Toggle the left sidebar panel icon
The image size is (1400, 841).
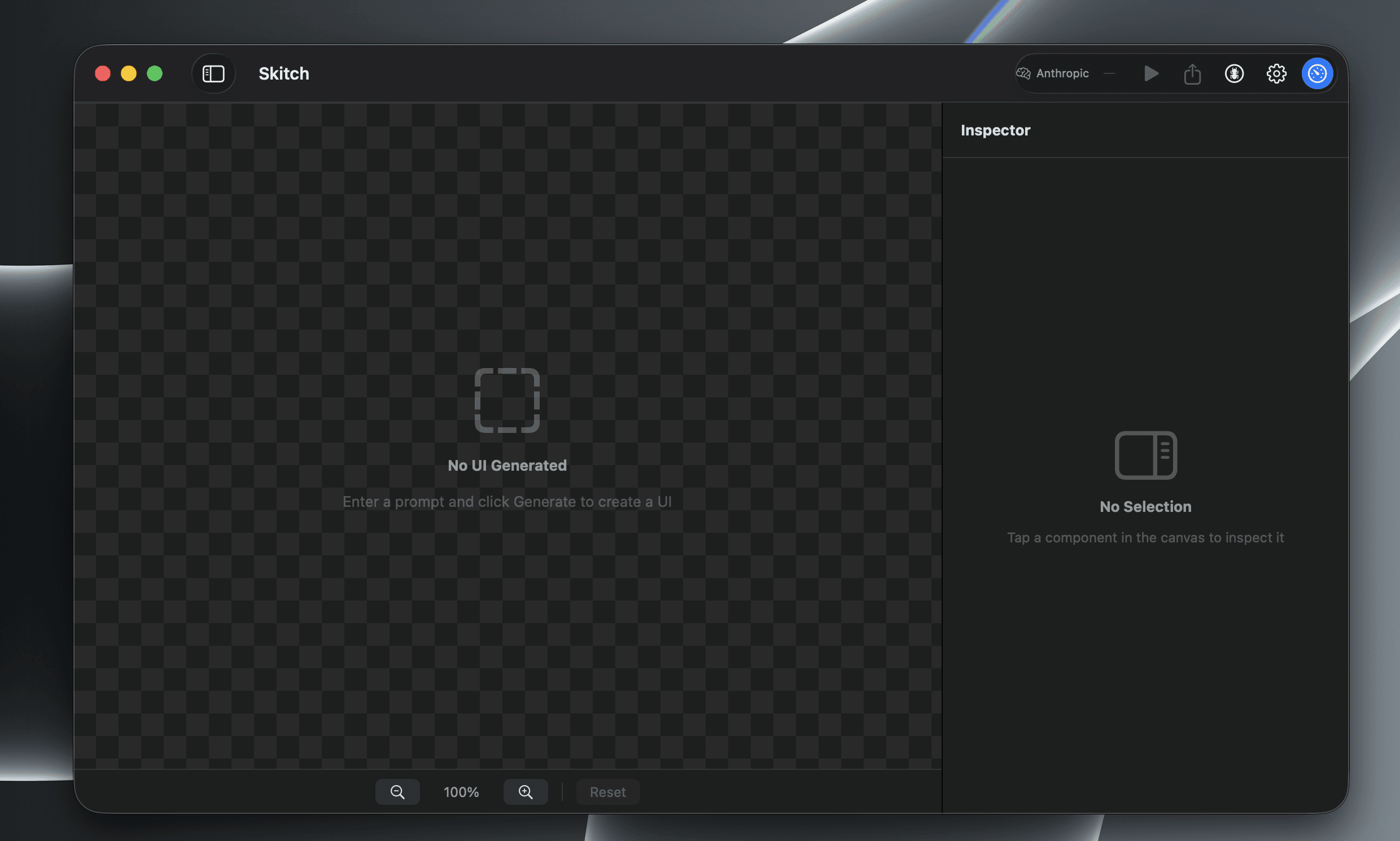tap(213, 74)
